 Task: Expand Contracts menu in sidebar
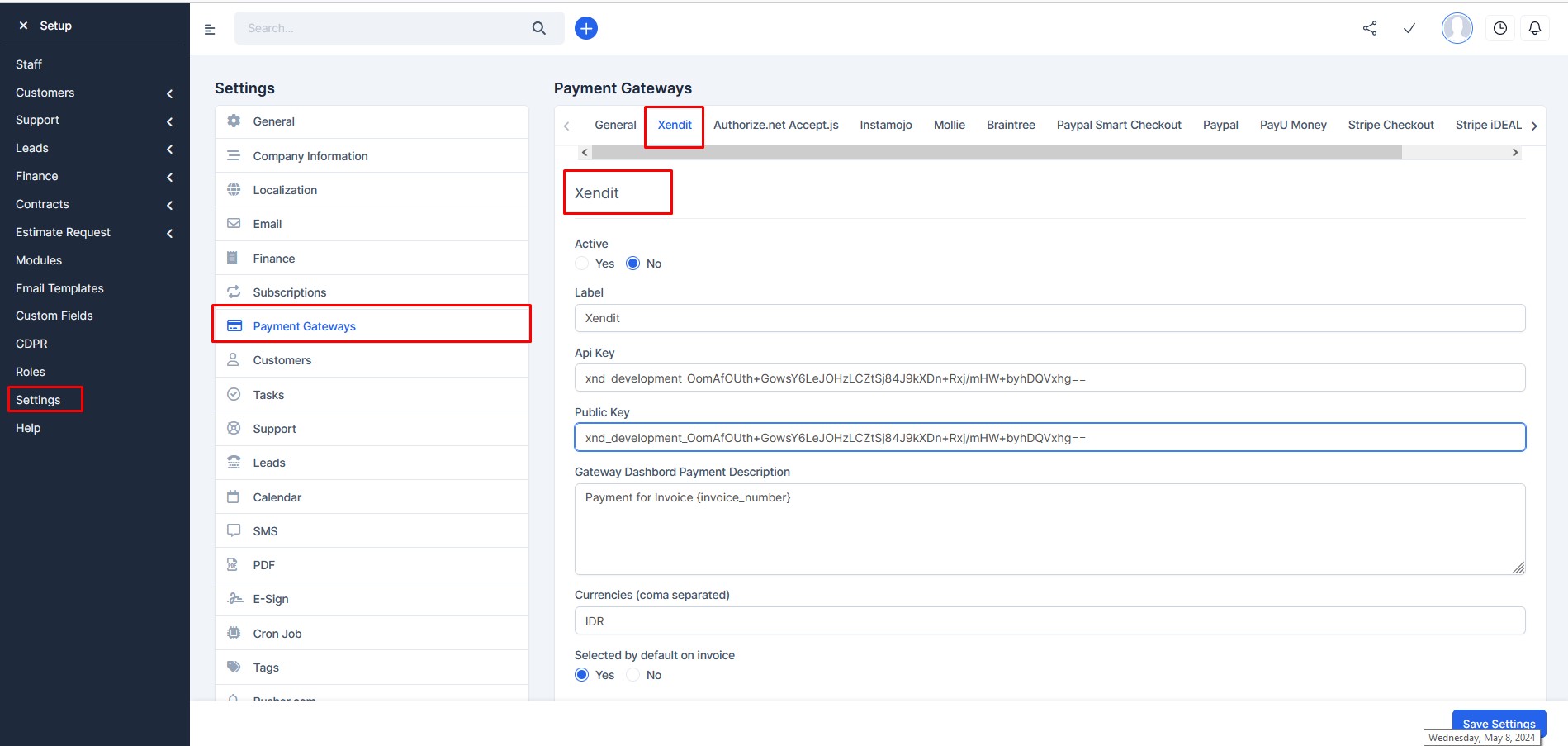tap(169, 205)
